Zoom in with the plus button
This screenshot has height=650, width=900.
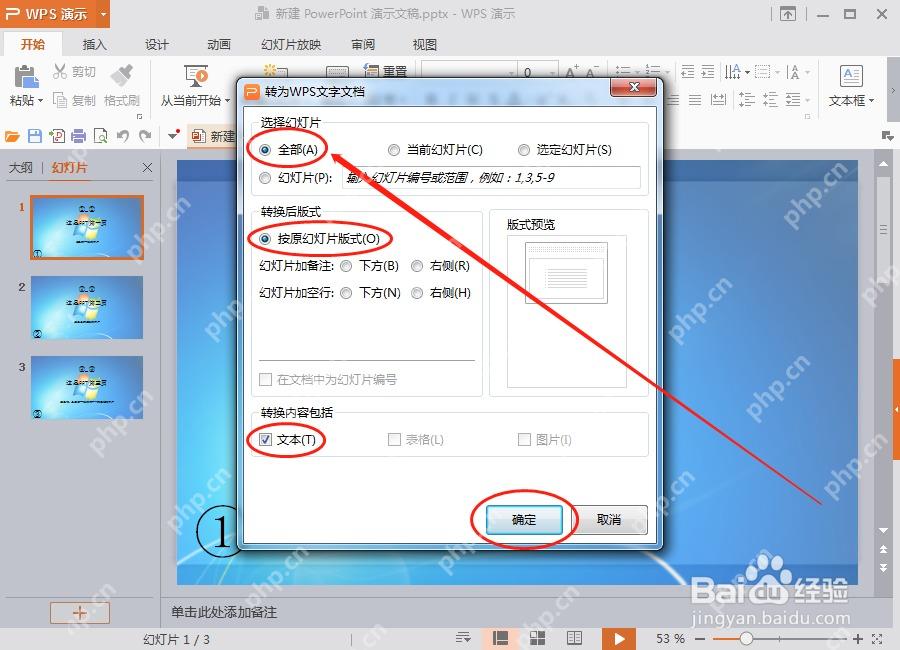tap(858, 639)
